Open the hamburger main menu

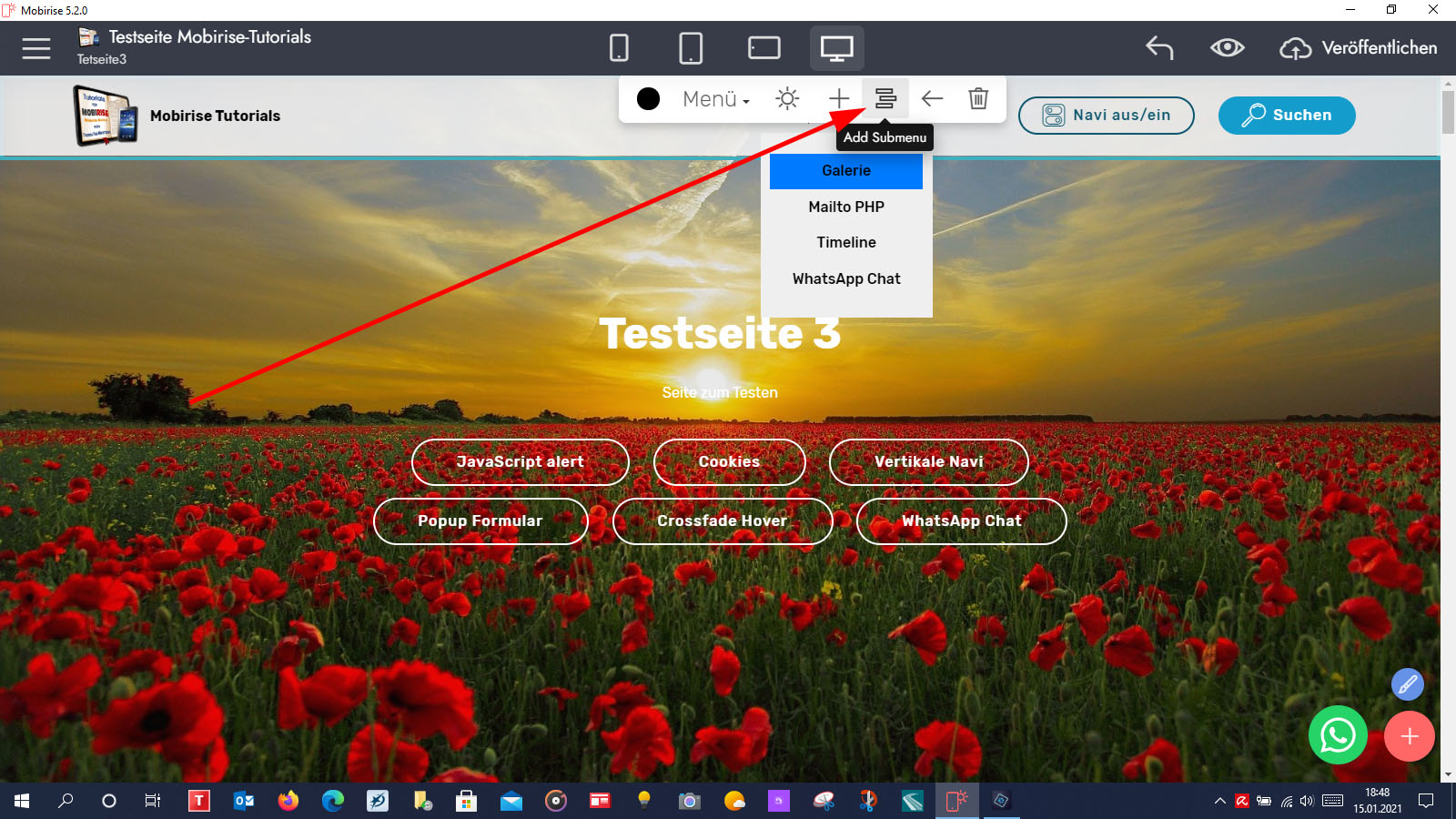point(36,48)
